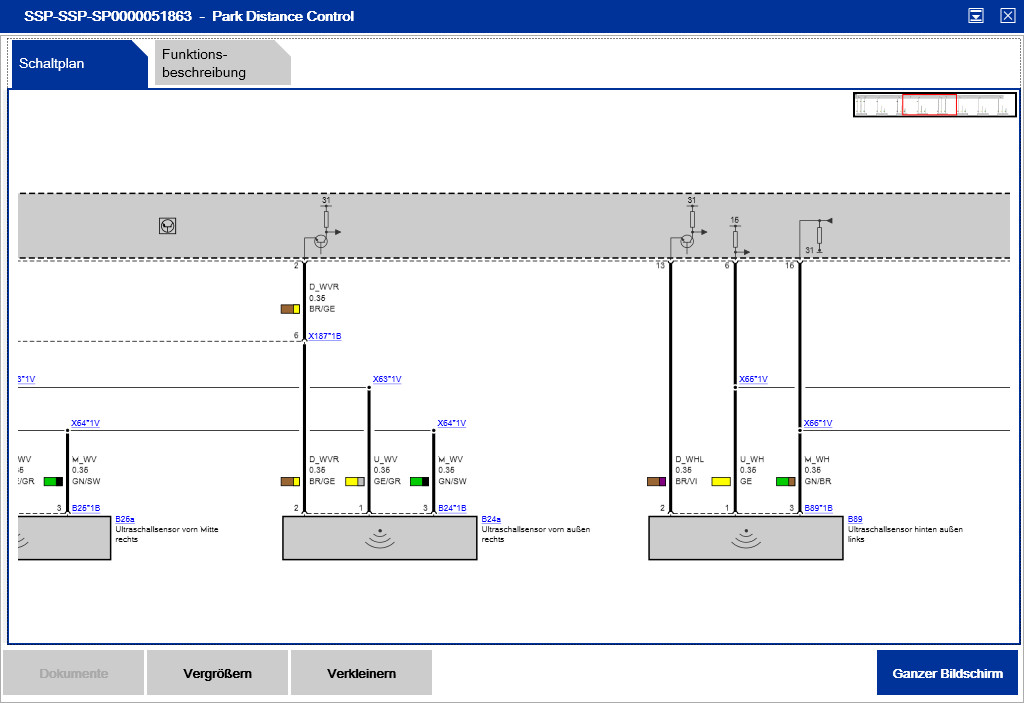The image size is (1024, 706).
Task: Click the BR/VI wire color swatch
Action: (656, 481)
